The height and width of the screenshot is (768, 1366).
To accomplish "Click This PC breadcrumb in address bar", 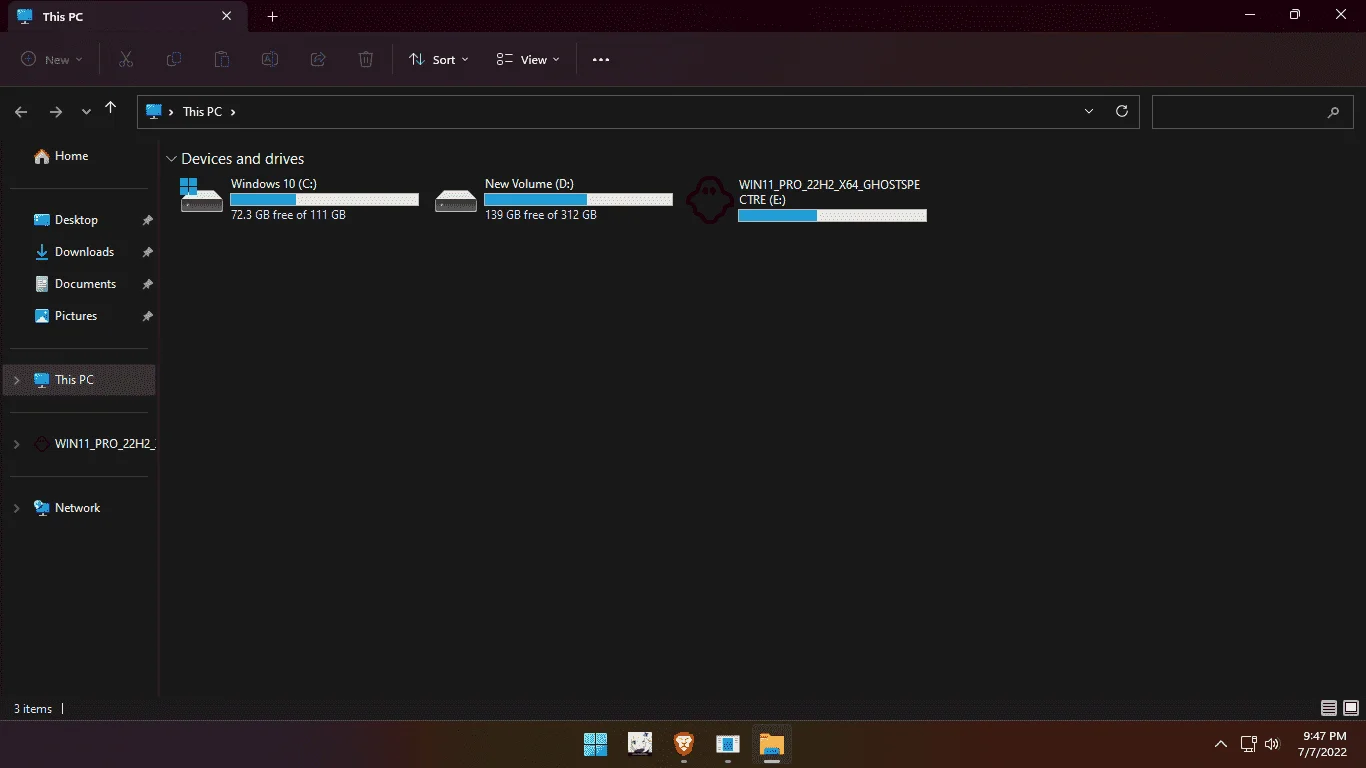I will (202, 112).
